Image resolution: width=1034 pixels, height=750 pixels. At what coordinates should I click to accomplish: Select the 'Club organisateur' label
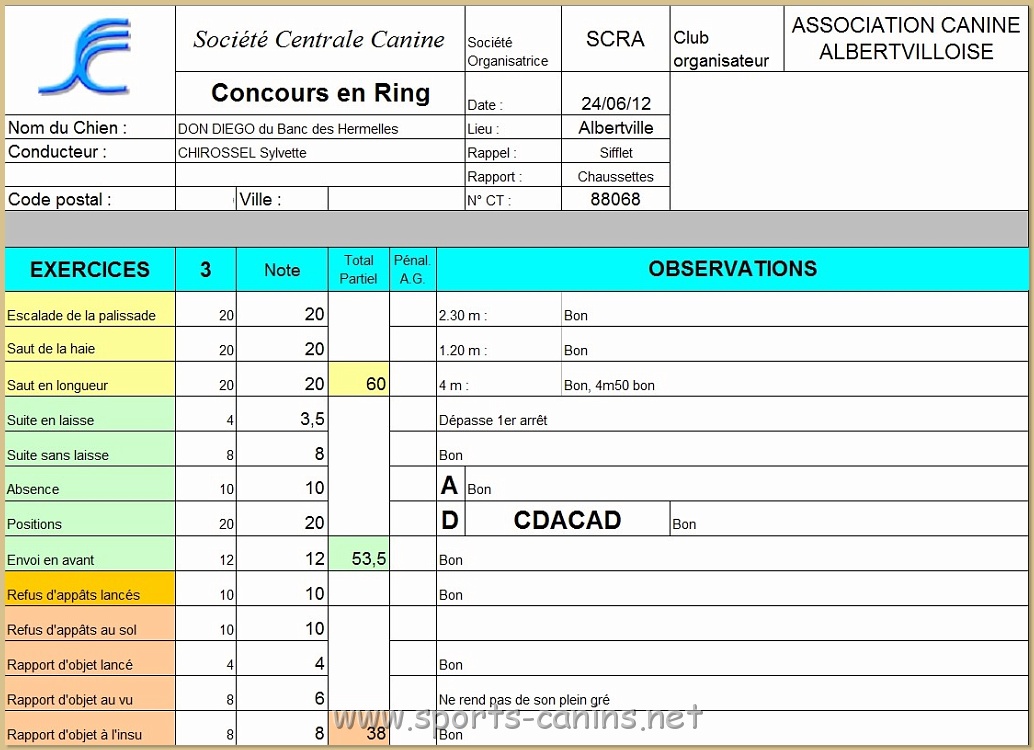point(721,49)
